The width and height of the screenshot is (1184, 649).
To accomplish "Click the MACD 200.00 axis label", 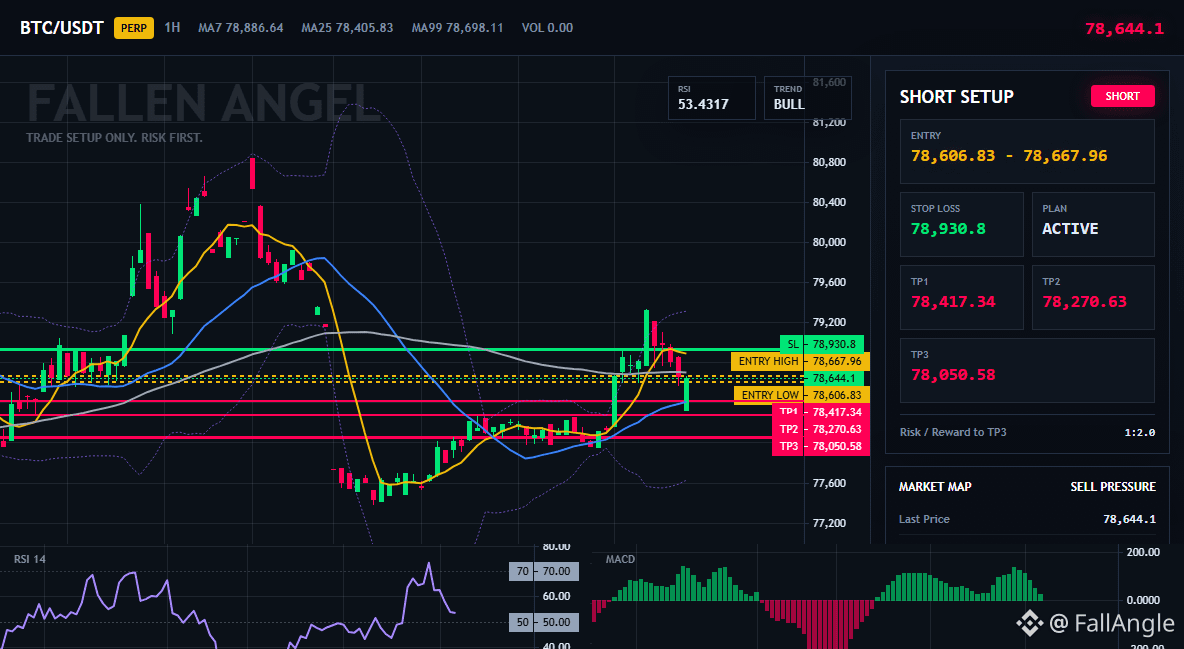I will pos(1143,552).
